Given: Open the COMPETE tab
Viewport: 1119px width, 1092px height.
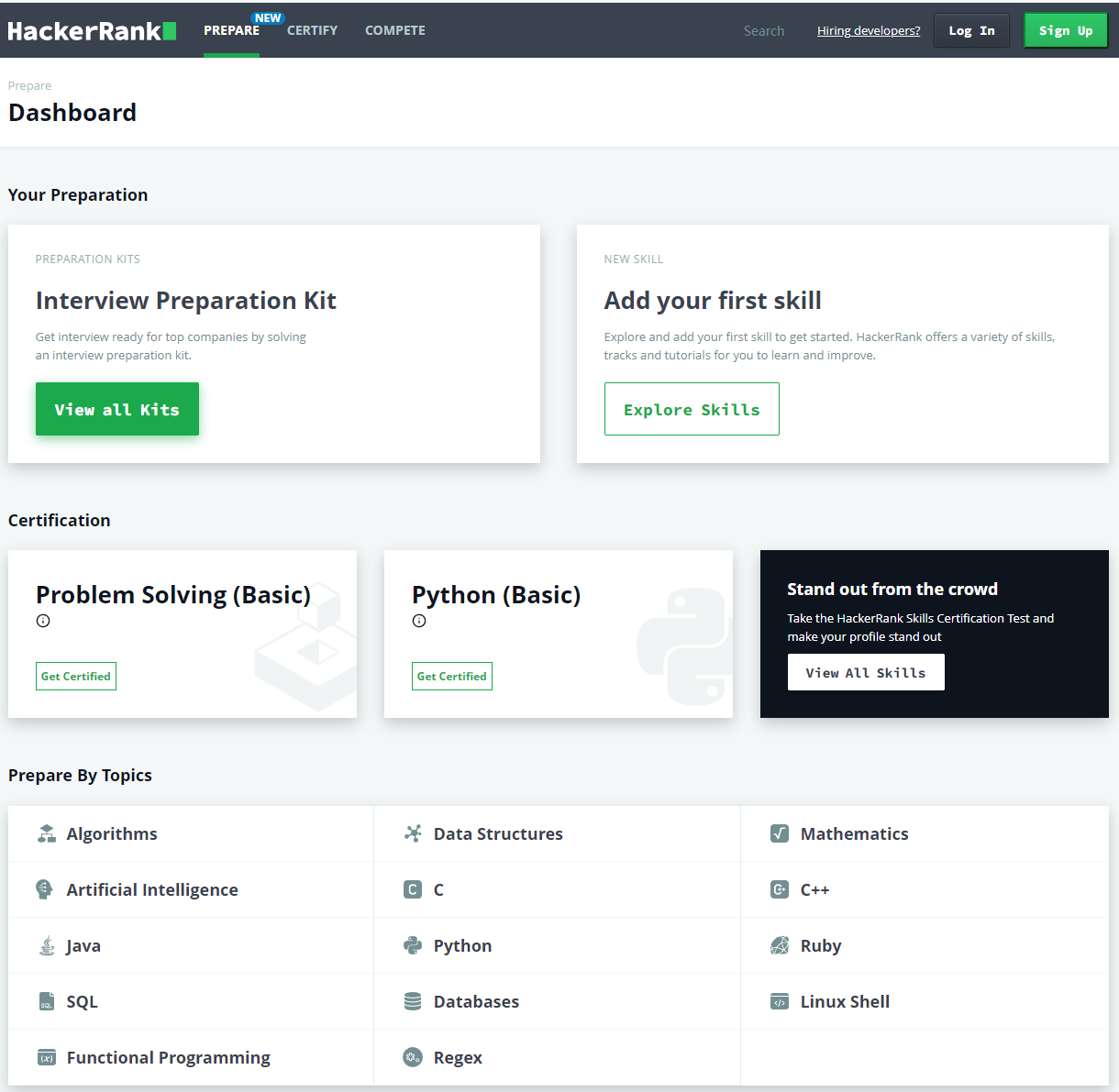Looking at the screenshot, I should point(395,30).
